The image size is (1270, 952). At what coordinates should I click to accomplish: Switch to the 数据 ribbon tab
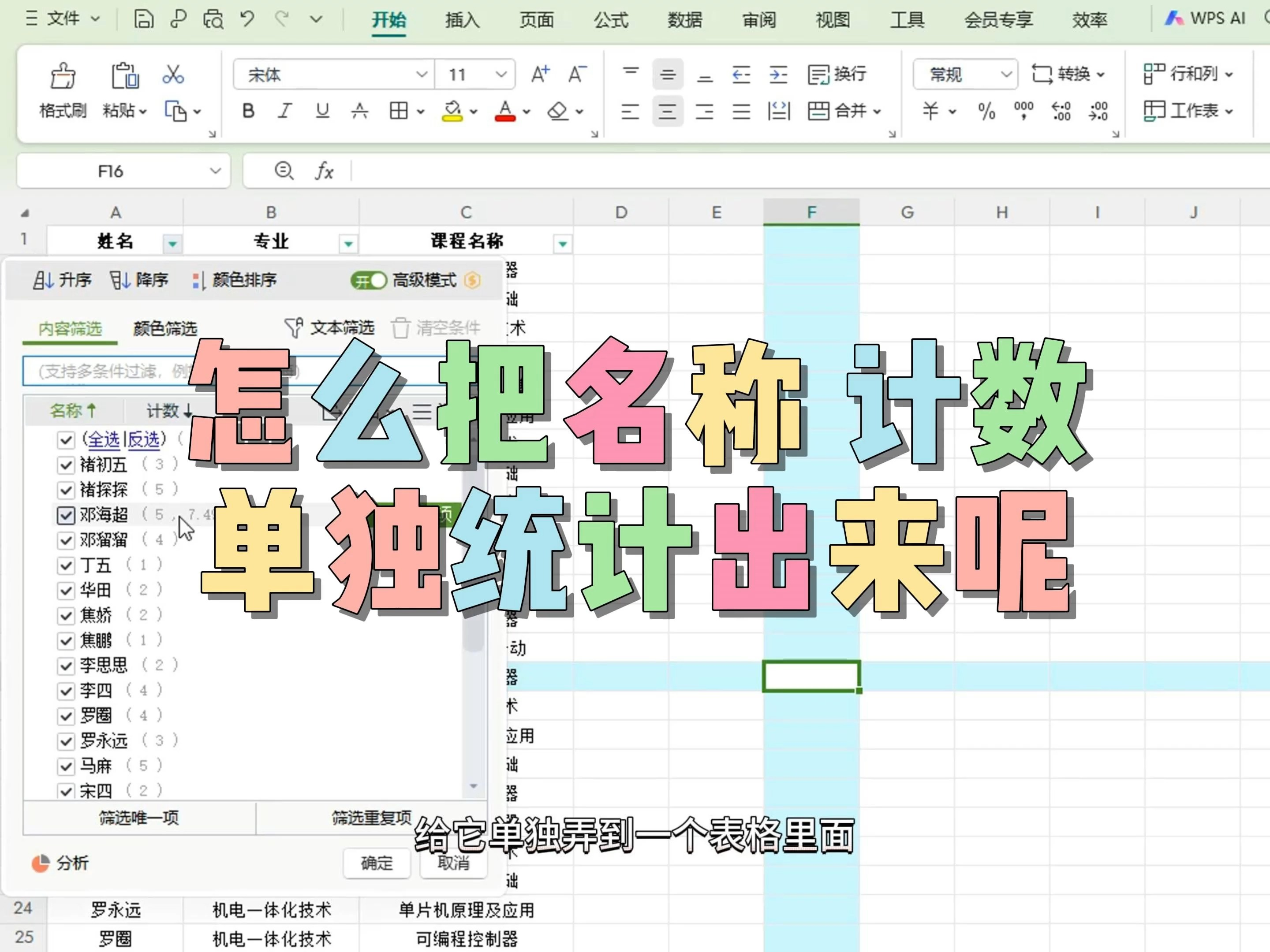(684, 20)
